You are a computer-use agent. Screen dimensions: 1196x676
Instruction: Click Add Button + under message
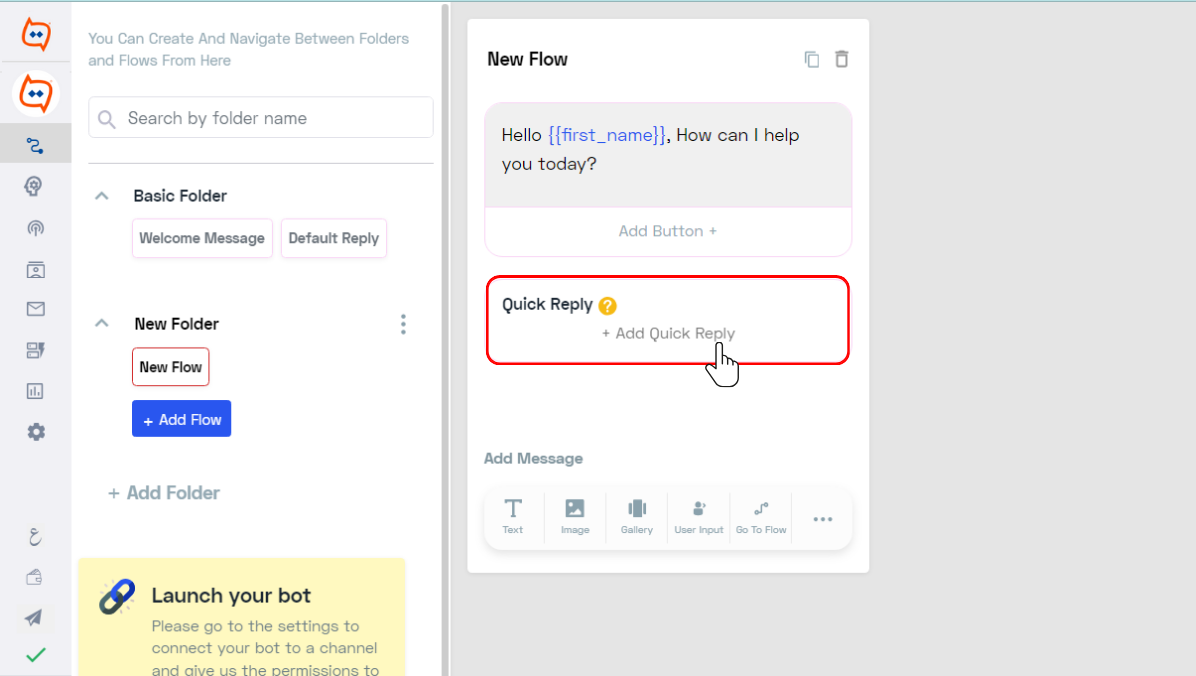click(667, 231)
